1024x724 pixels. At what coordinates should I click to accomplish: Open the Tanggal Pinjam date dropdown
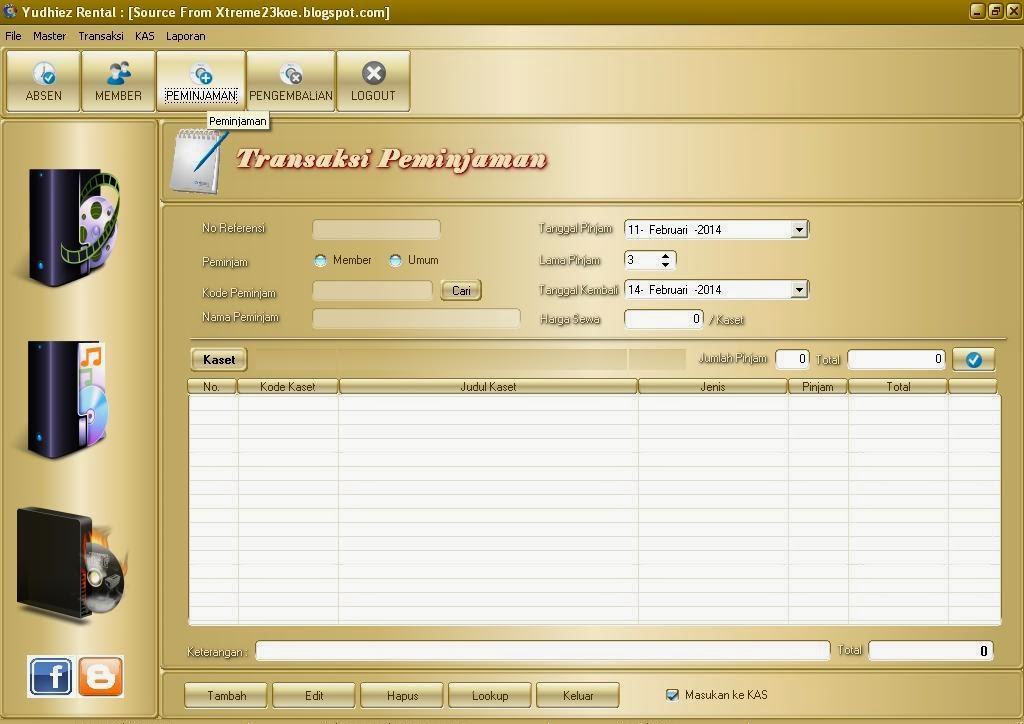pyautogui.click(x=799, y=229)
